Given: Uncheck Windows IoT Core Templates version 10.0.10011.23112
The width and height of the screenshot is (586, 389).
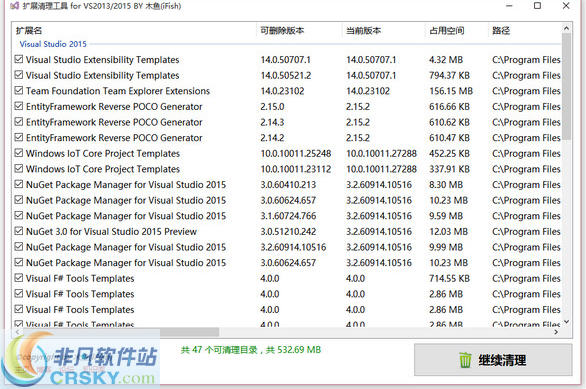Looking at the screenshot, I should point(19,169).
